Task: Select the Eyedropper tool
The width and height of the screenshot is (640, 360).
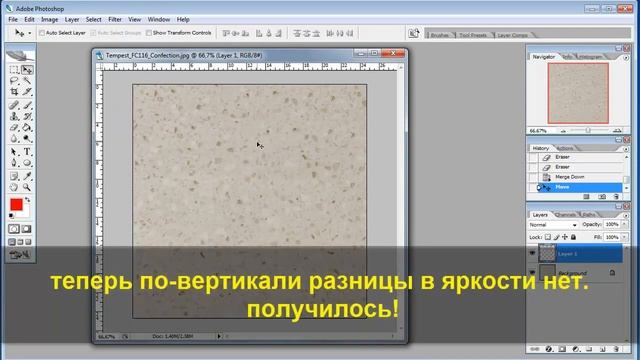Action: 27,176
